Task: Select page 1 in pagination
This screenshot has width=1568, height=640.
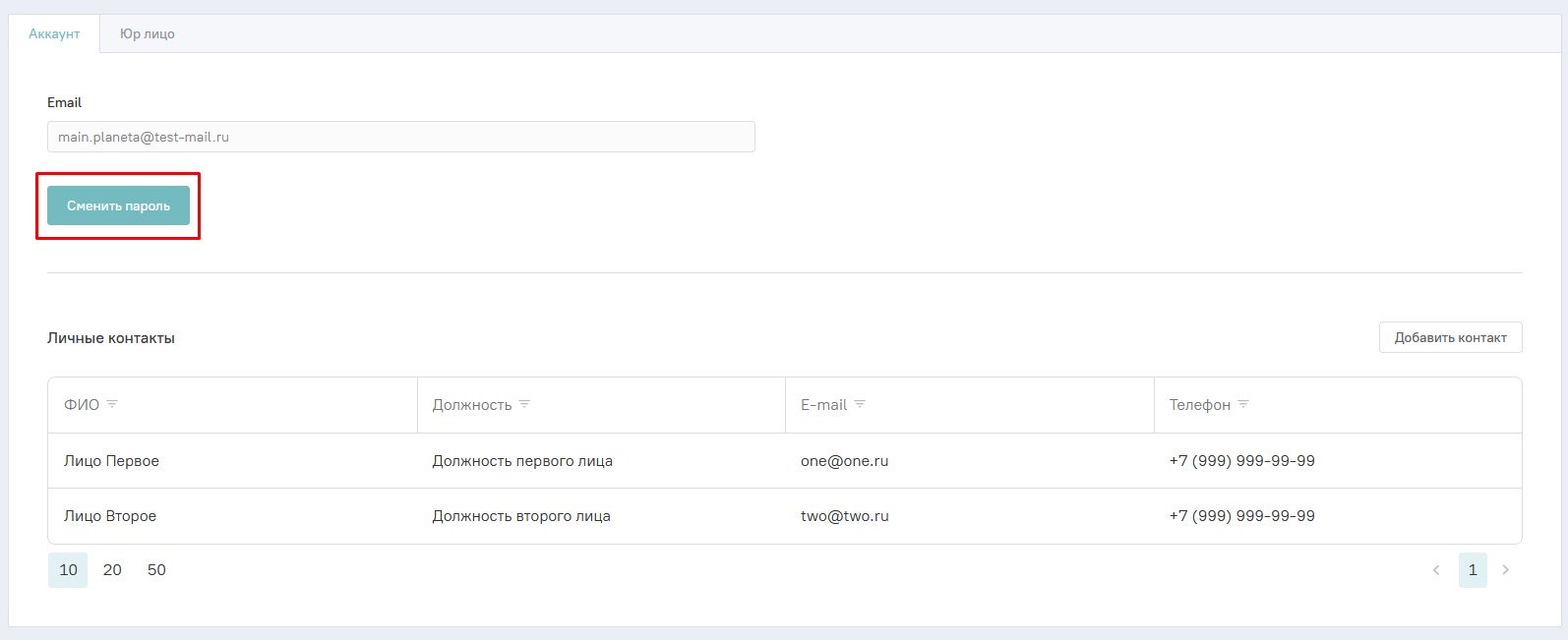Action: 1473,570
